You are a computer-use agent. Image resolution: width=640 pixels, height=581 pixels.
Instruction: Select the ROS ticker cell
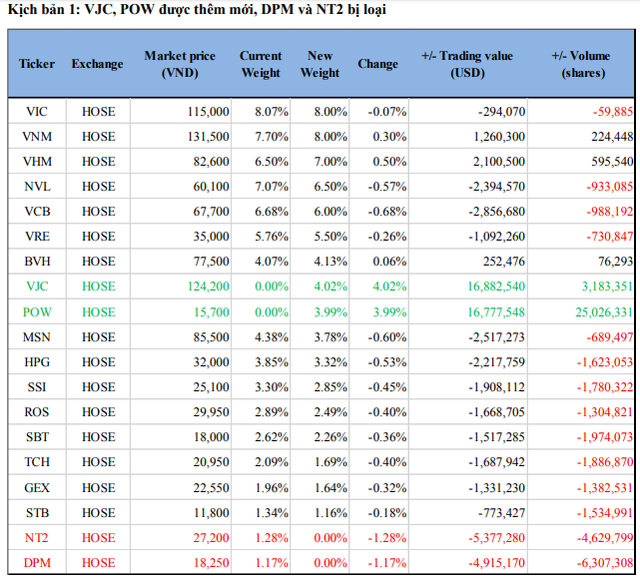coord(37,412)
